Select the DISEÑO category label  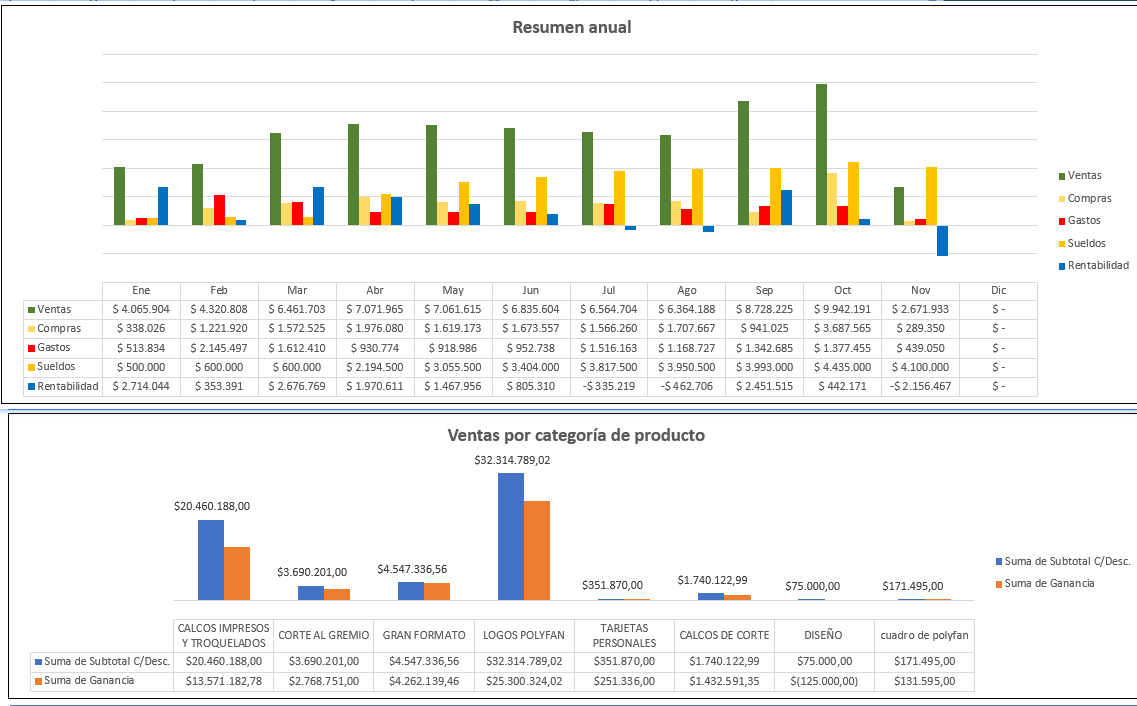tap(823, 636)
